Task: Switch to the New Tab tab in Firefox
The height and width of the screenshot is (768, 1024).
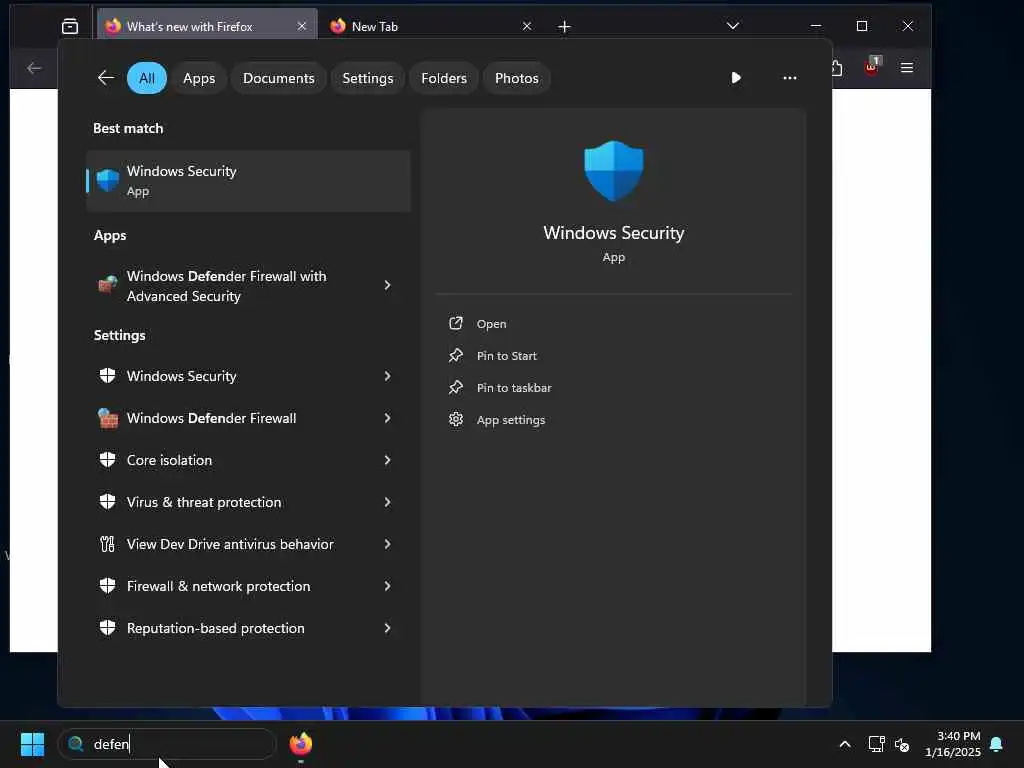Action: (430, 27)
